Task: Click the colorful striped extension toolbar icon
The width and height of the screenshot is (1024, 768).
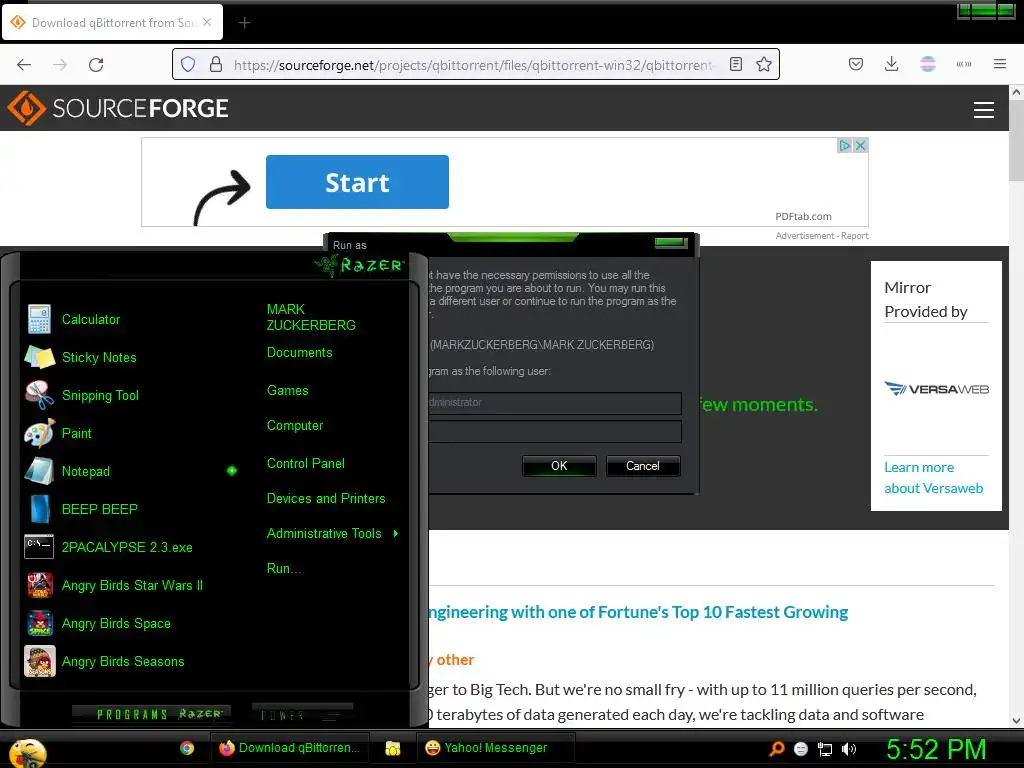Action: point(927,64)
